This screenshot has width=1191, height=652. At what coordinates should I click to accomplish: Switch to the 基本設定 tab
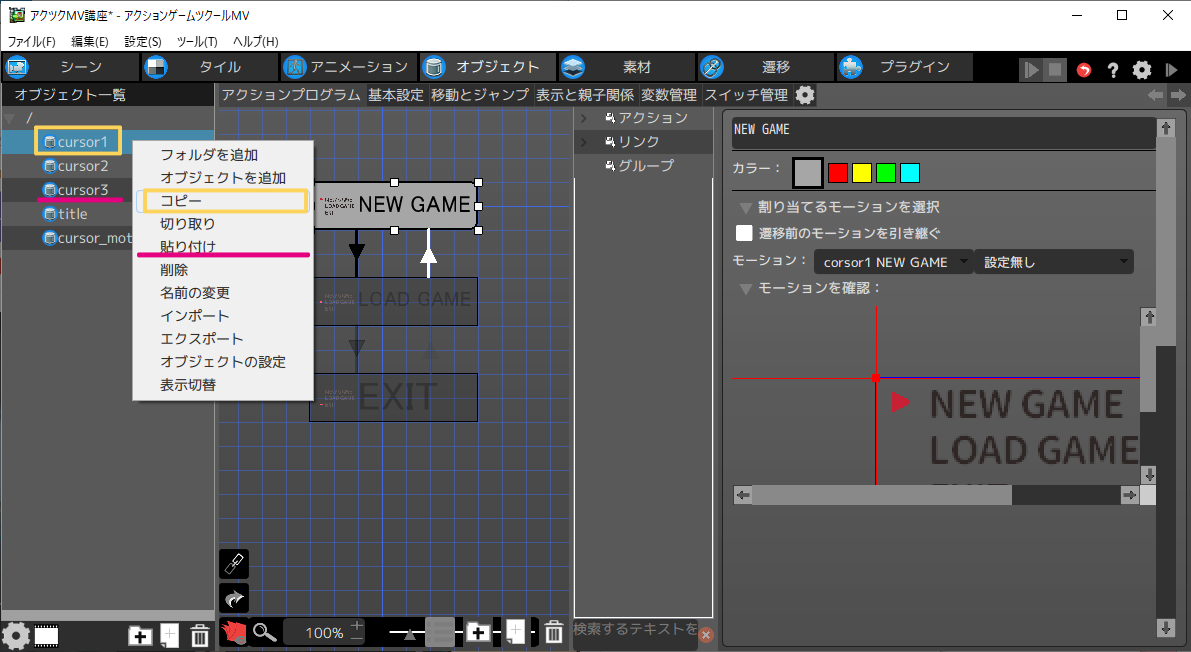[x=396, y=95]
